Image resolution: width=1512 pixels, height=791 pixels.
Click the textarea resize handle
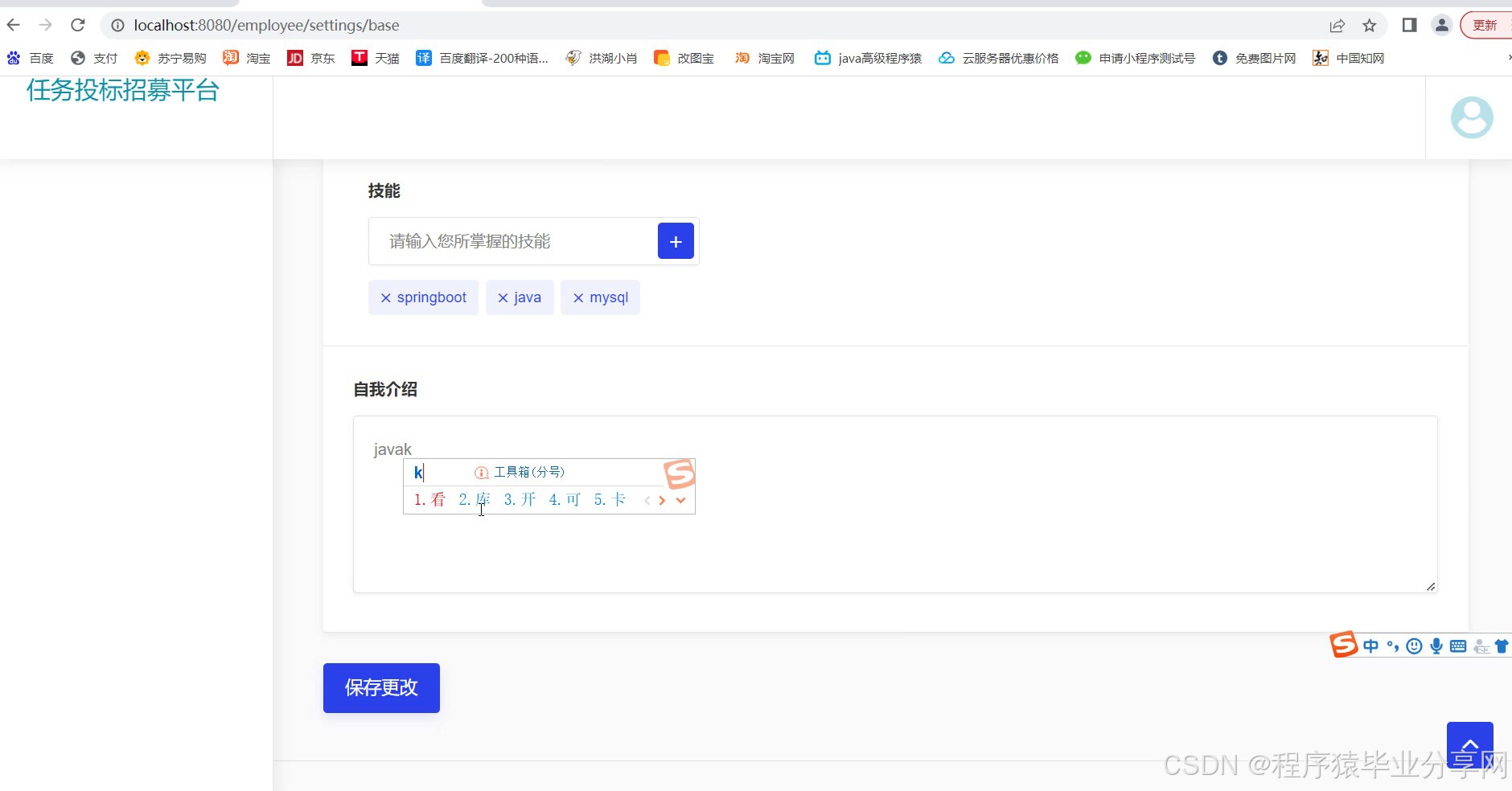(x=1431, y=586)
